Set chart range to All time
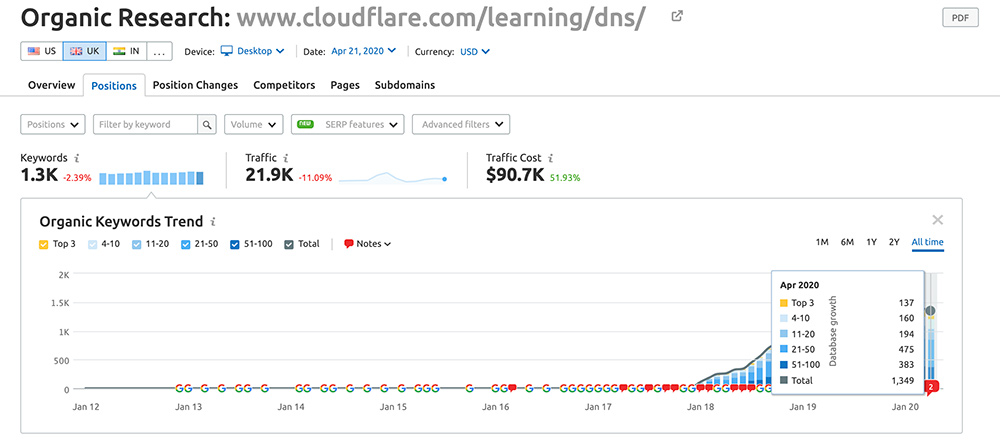 (x=927, y=242)
